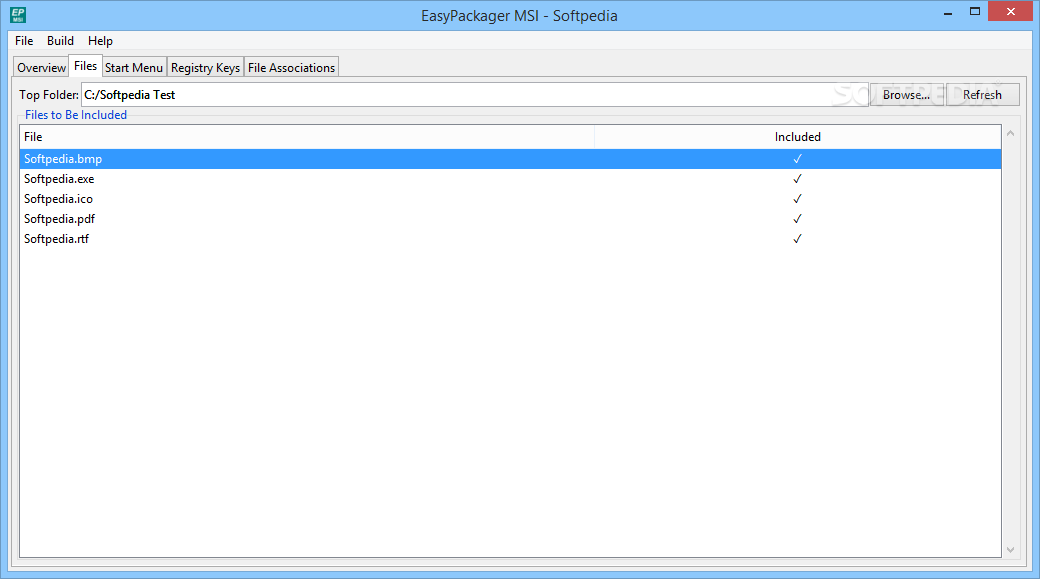This screenshot has width=1040, height=579.
Task: Open the Registry Keys tab
Action: tap(206, 68)
